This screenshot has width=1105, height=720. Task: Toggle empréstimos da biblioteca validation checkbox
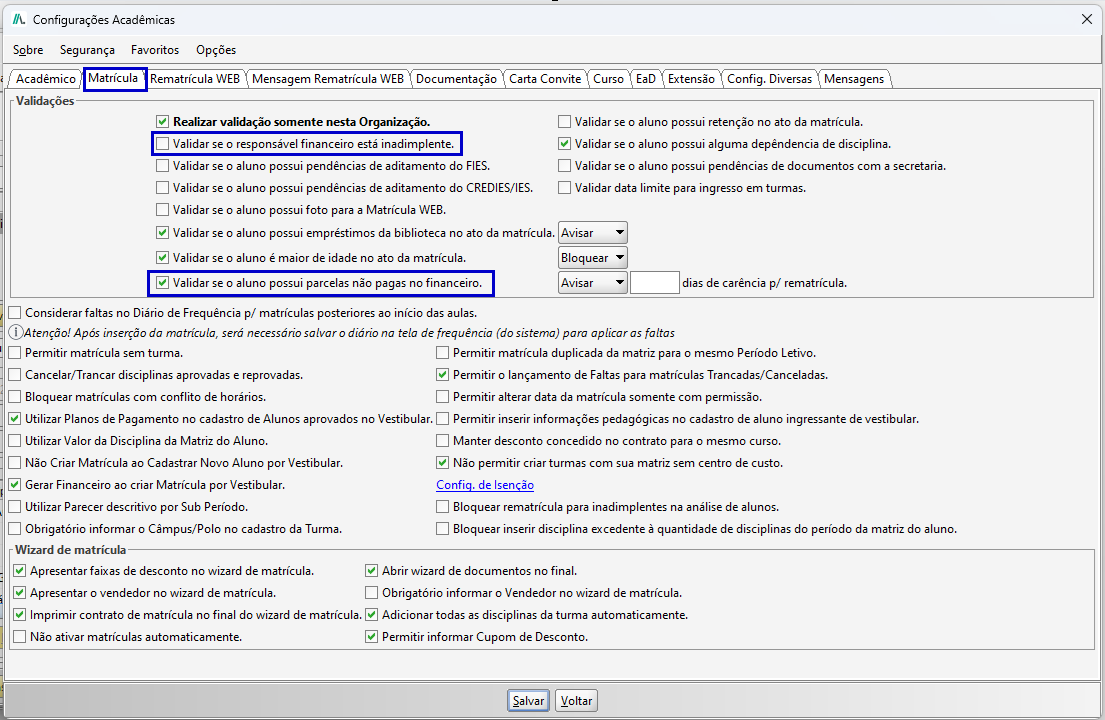pyautogui.click(x=162, y=232)
